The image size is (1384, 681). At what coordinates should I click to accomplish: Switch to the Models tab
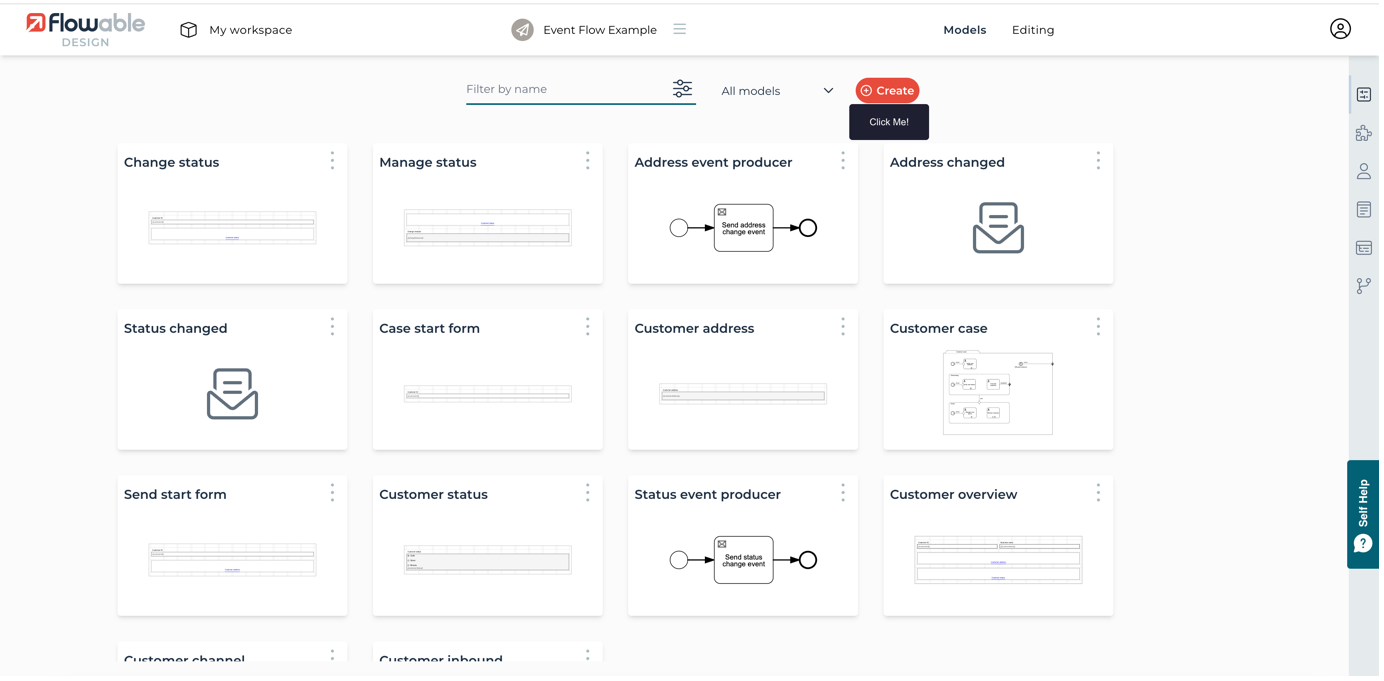point(964,30)
